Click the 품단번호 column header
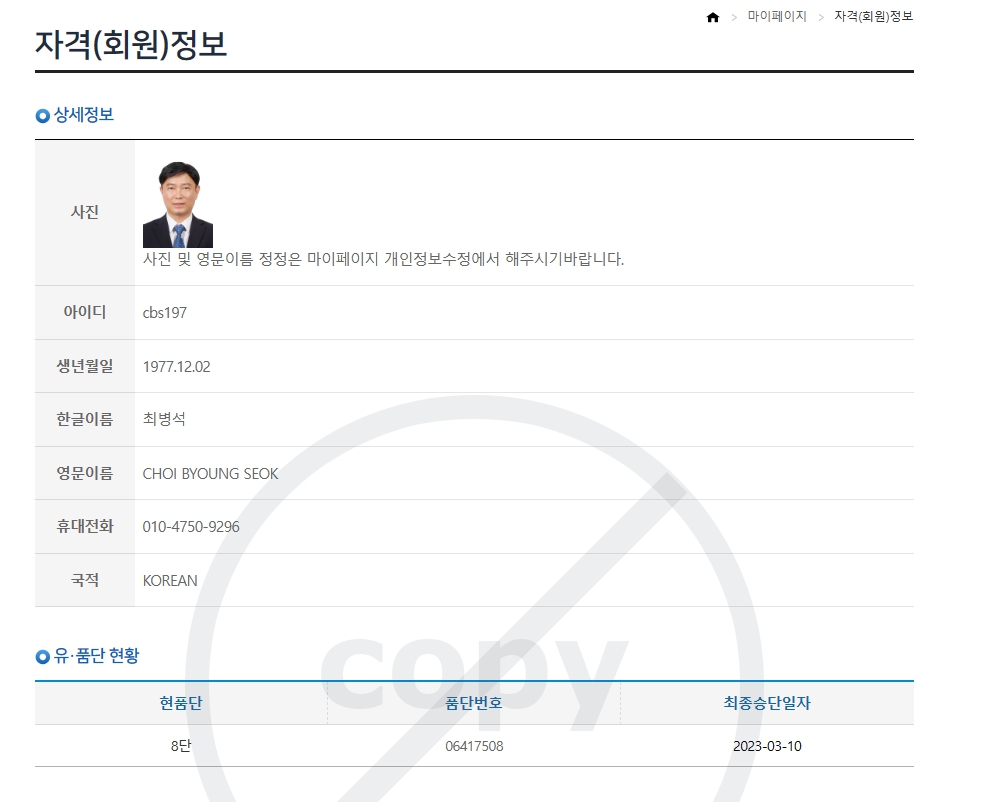 474,703
